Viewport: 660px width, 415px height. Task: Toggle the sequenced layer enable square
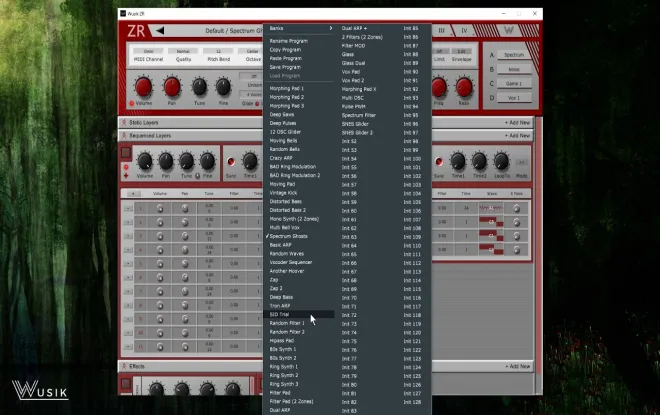(126, 152)
